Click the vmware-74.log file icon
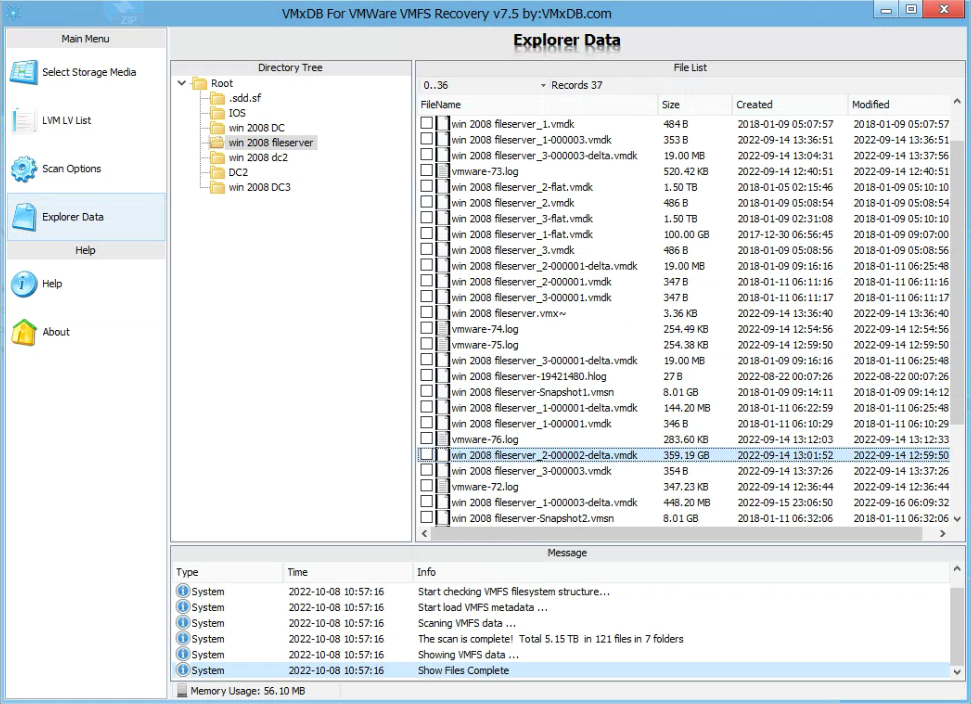971x704 pixels. tap(442, 329)
